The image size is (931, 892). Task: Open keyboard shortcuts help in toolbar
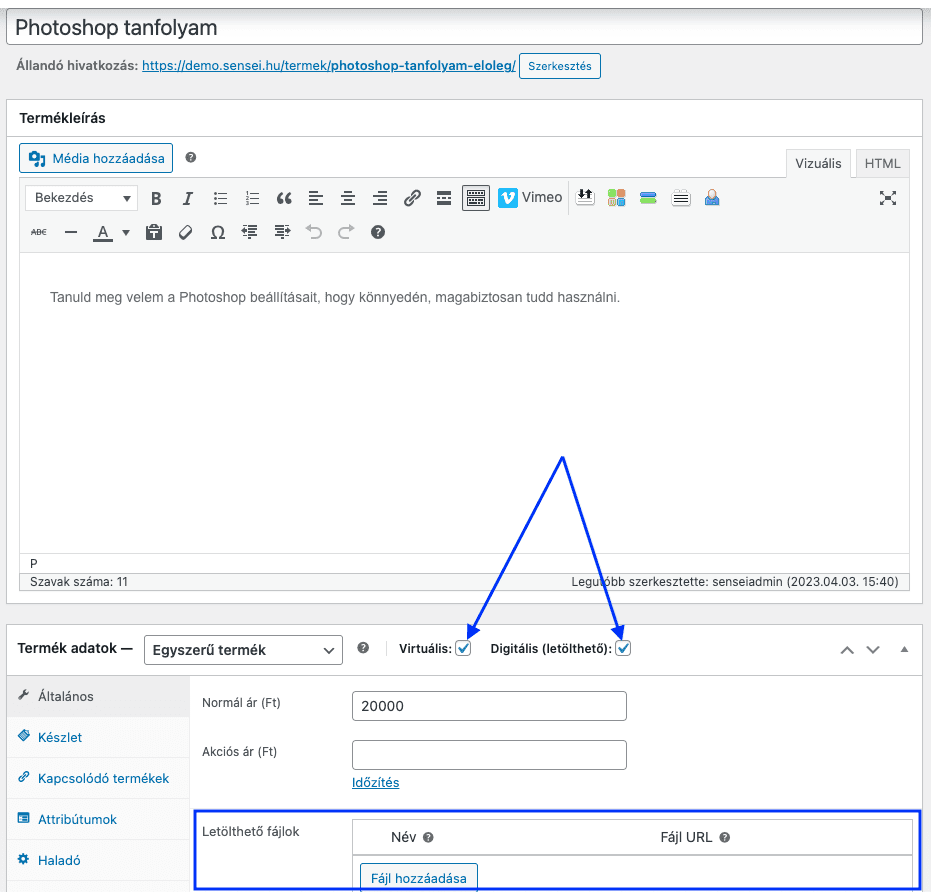[378, 232]
